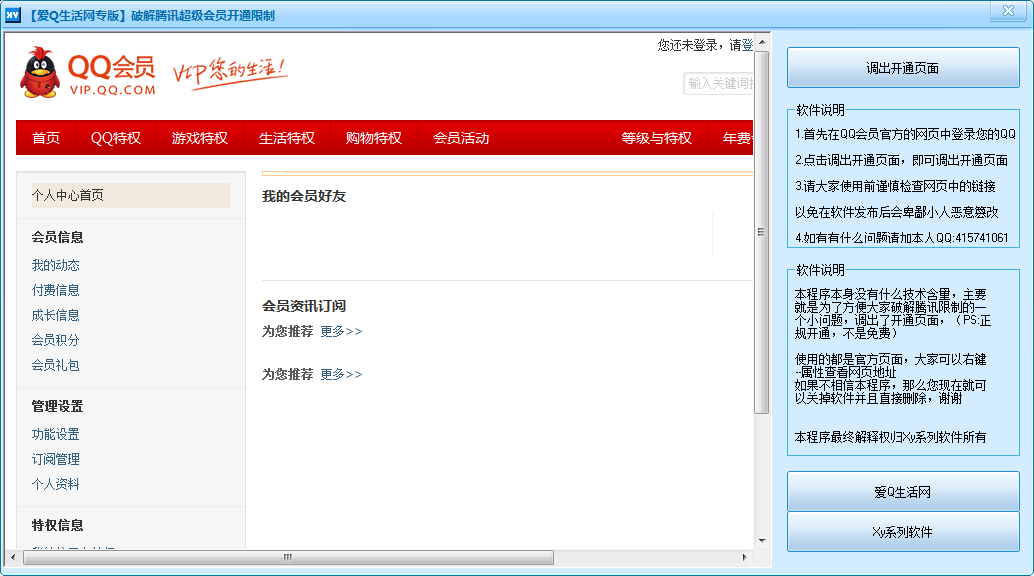Click the login link after 请
The image size is (1034, 576).
tap(747, 45)
